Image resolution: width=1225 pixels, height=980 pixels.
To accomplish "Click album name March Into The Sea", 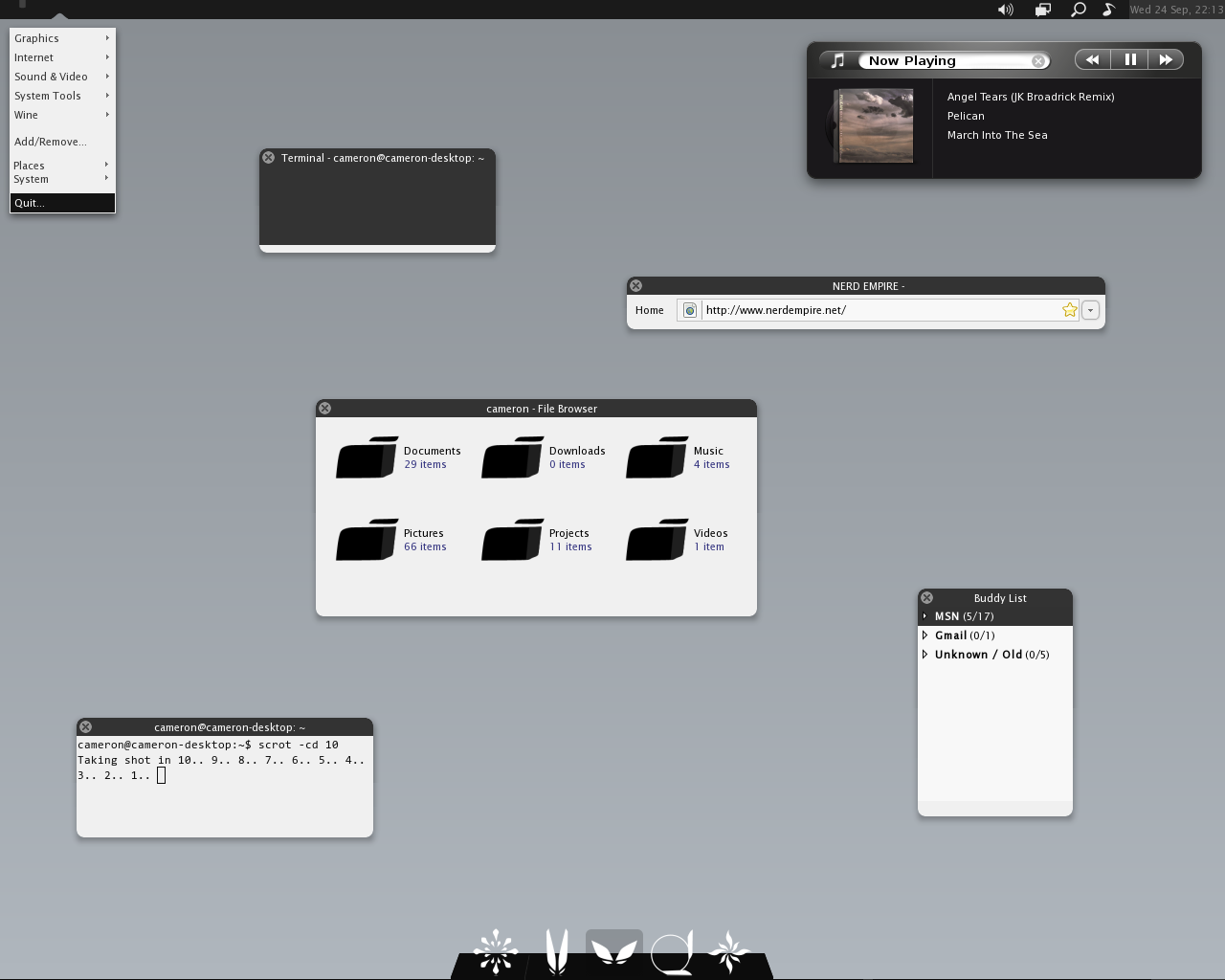I will coord(997,135).
